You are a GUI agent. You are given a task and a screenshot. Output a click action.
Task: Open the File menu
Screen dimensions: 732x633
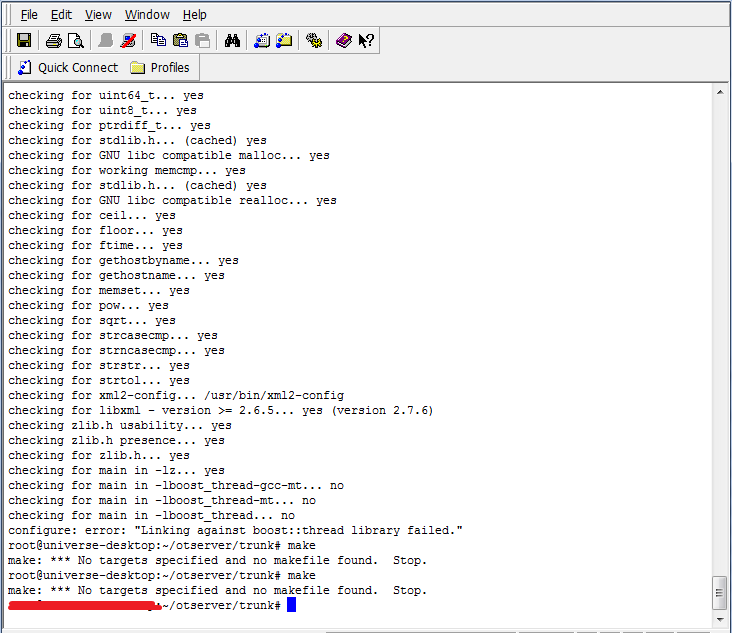(29, 15)
